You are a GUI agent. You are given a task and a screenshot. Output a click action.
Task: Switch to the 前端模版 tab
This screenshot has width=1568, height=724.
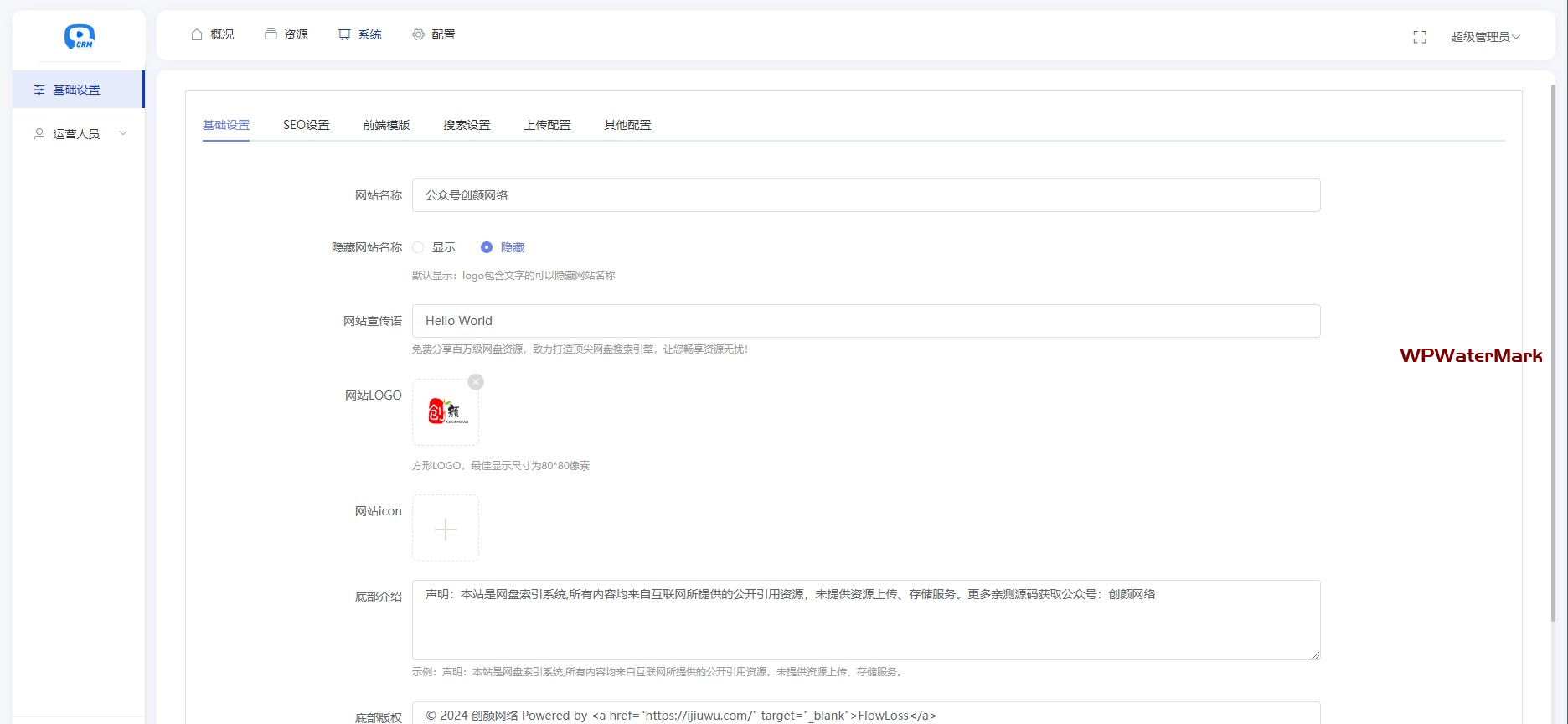[x=386, y=125]
